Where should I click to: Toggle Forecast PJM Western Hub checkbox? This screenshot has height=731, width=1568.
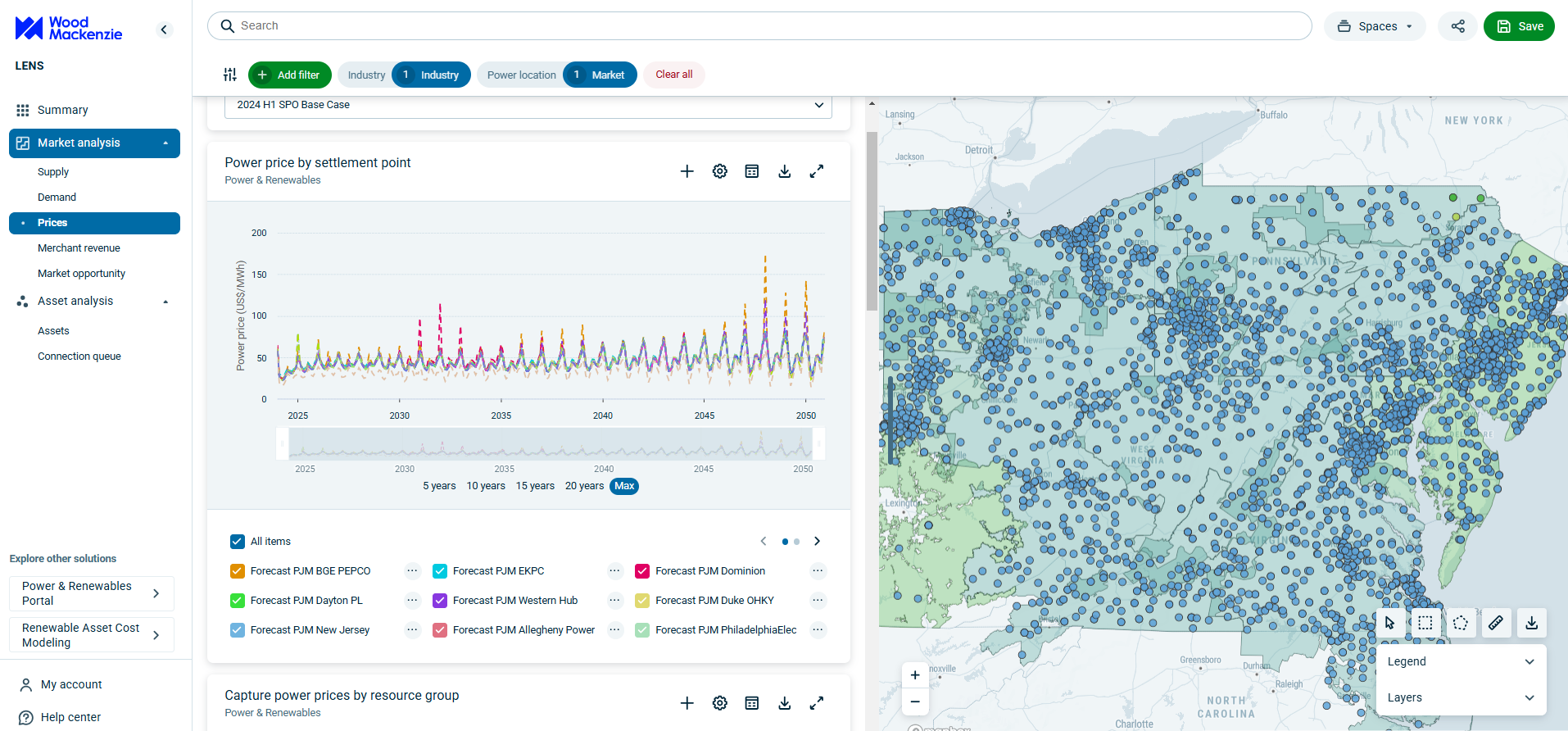(440, 601)
